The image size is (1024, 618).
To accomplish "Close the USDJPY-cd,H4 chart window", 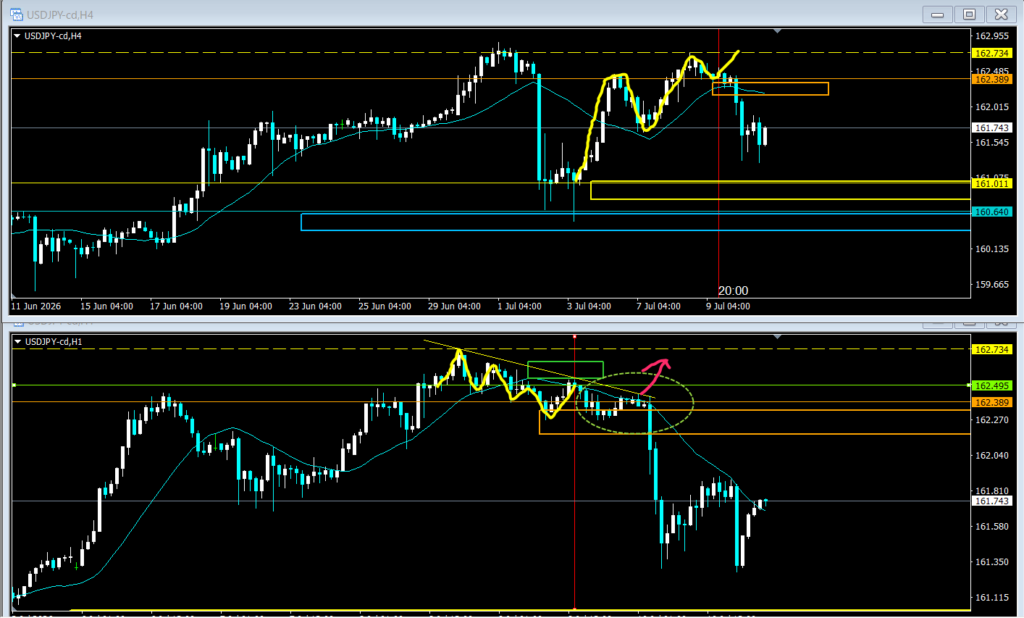I will [1001, 14].
